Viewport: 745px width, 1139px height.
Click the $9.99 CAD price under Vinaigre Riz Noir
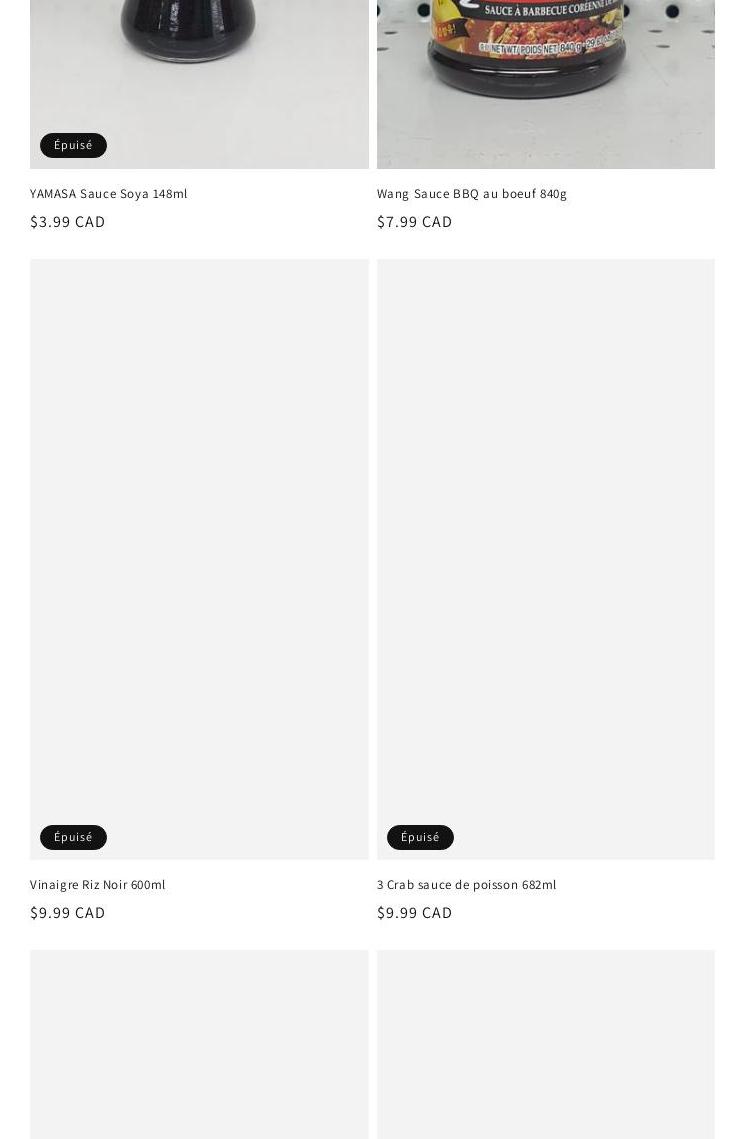68,913
